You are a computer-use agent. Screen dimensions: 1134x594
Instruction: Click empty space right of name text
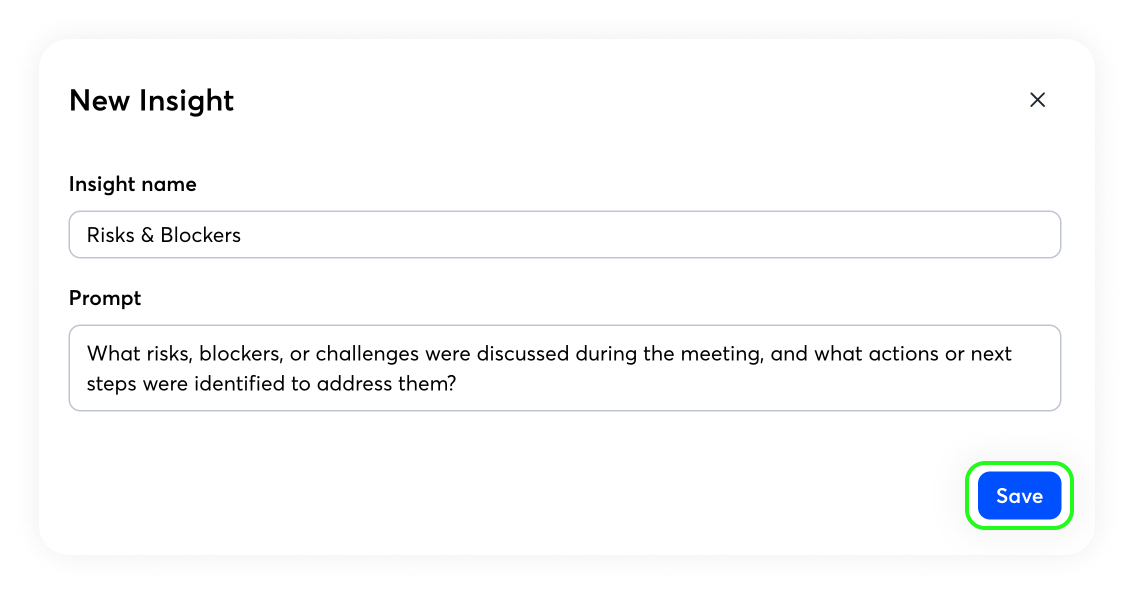coord(650,235)
